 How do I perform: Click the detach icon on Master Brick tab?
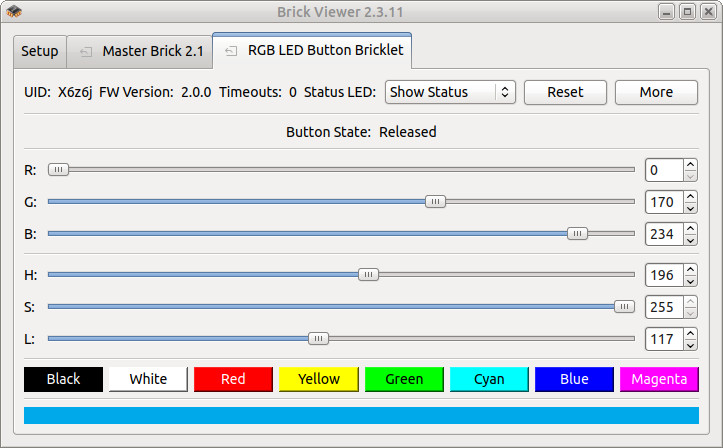[86, 51]
